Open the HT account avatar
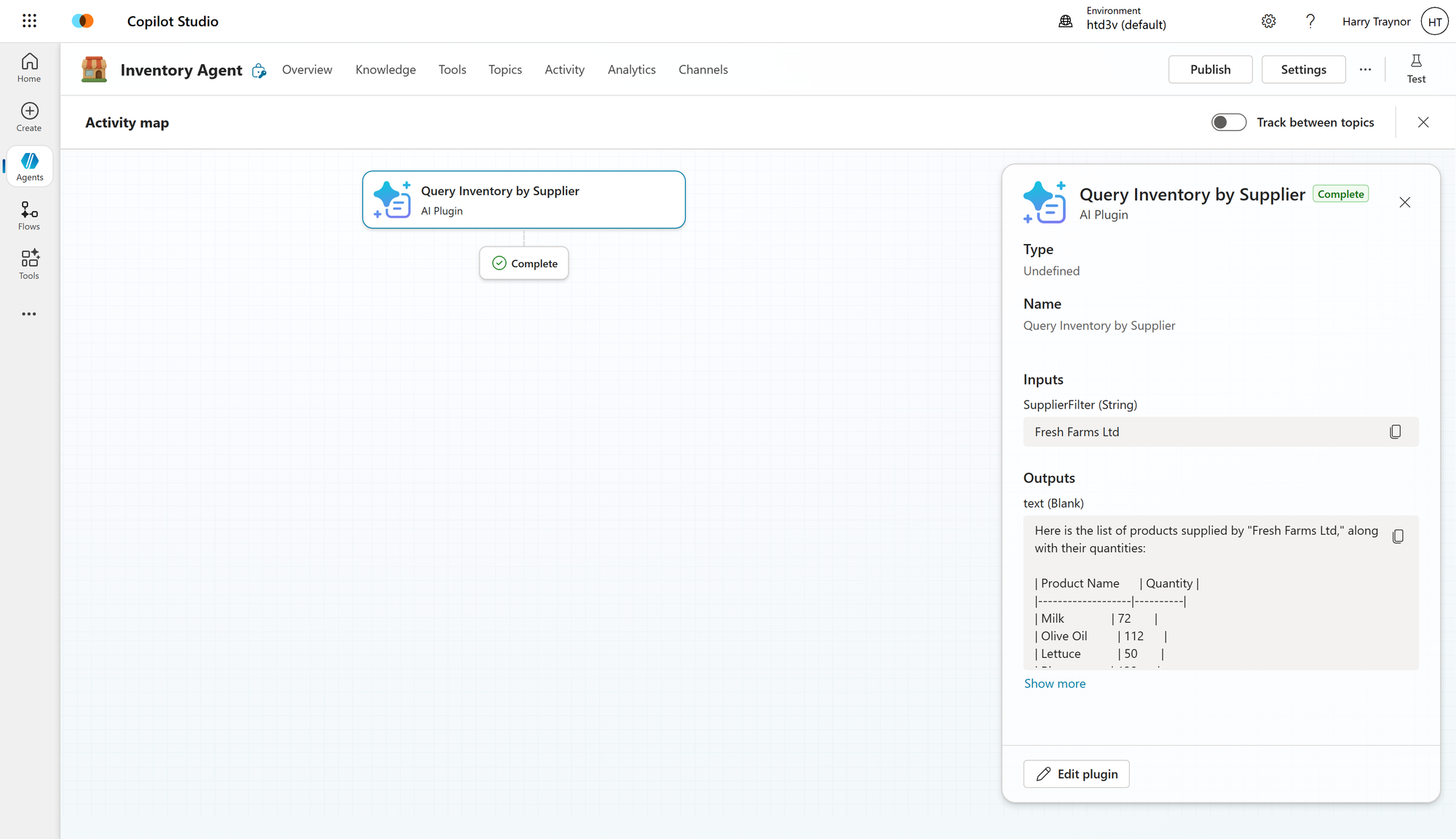The image size is (1456, 839). point(1435,22)
